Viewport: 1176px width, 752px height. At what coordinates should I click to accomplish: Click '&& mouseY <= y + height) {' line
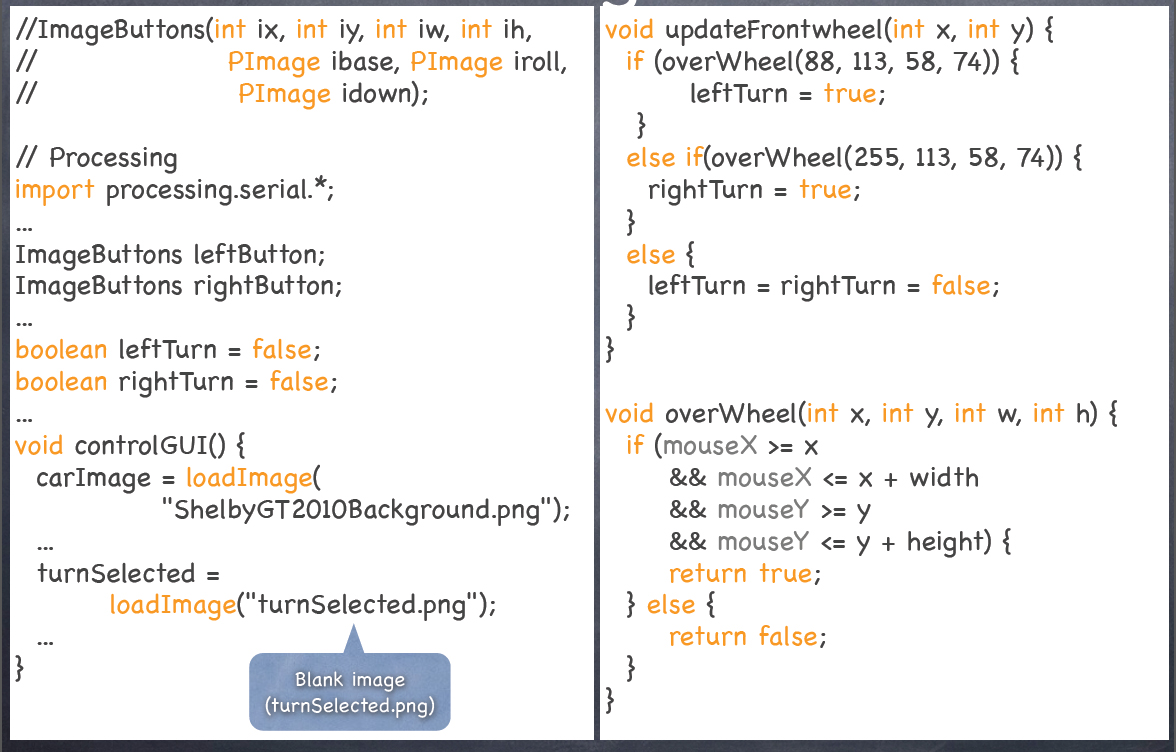[841, 542]
